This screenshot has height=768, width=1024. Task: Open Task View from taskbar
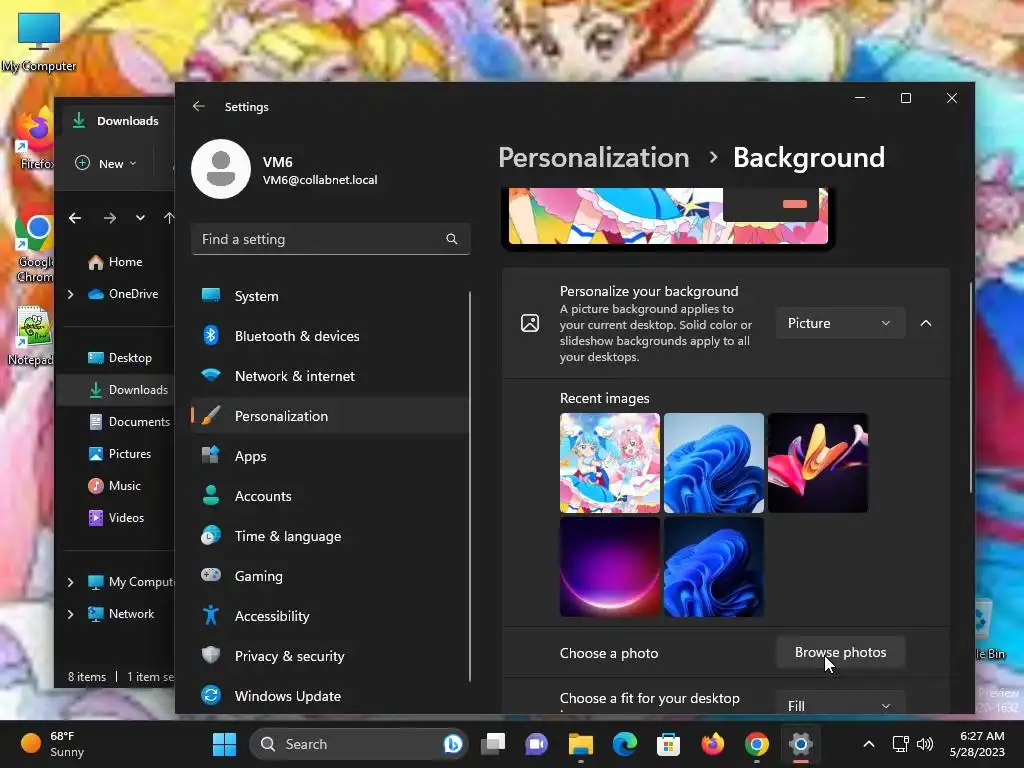pyautogui.click(x=493, y=744)
